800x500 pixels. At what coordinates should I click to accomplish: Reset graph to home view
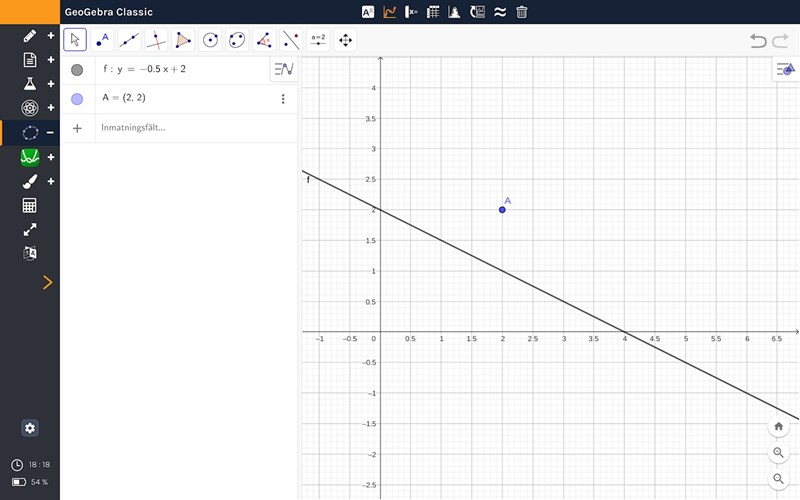(779, 426)
